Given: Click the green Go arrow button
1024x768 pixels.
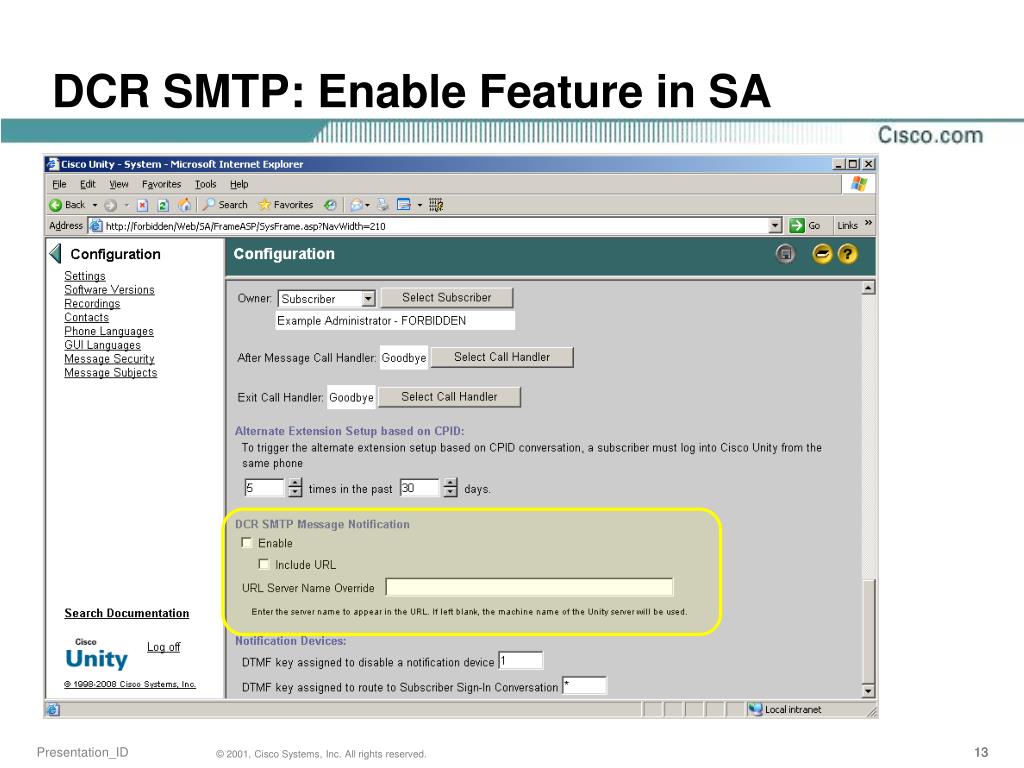Looking at the screenshot, I should tap(797, 226).
